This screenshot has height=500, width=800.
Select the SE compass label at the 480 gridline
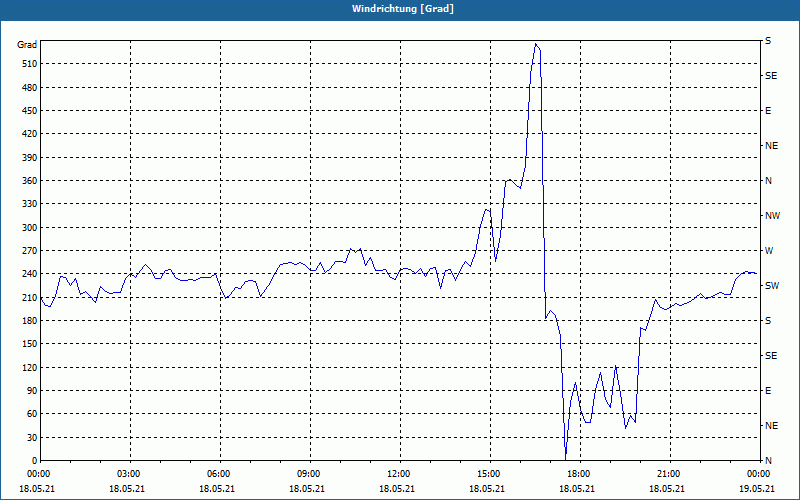pos(771,76)
